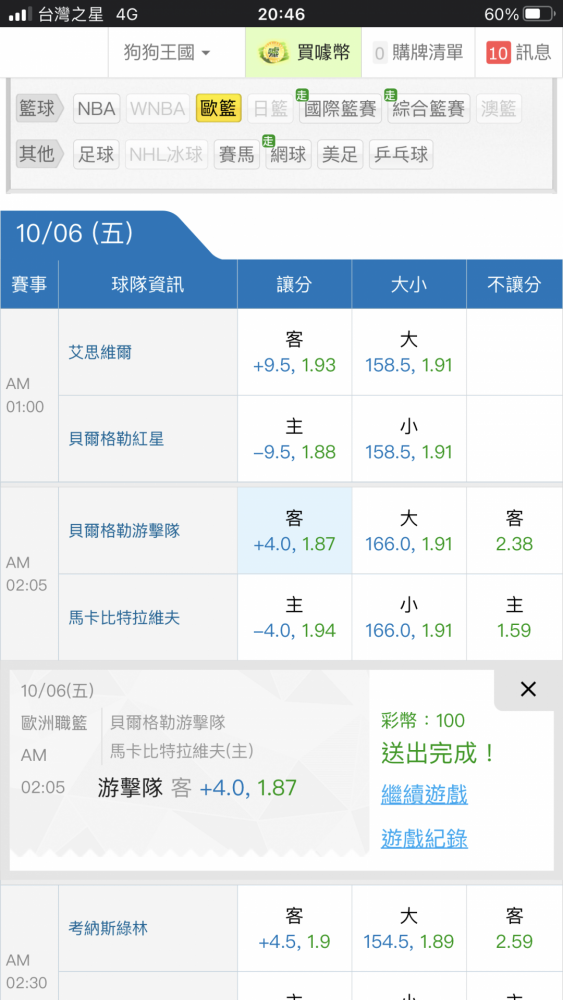Select 馬卡比特拉維夫 主 -4.0 spread odds
563x1000 pixels.
295,617
